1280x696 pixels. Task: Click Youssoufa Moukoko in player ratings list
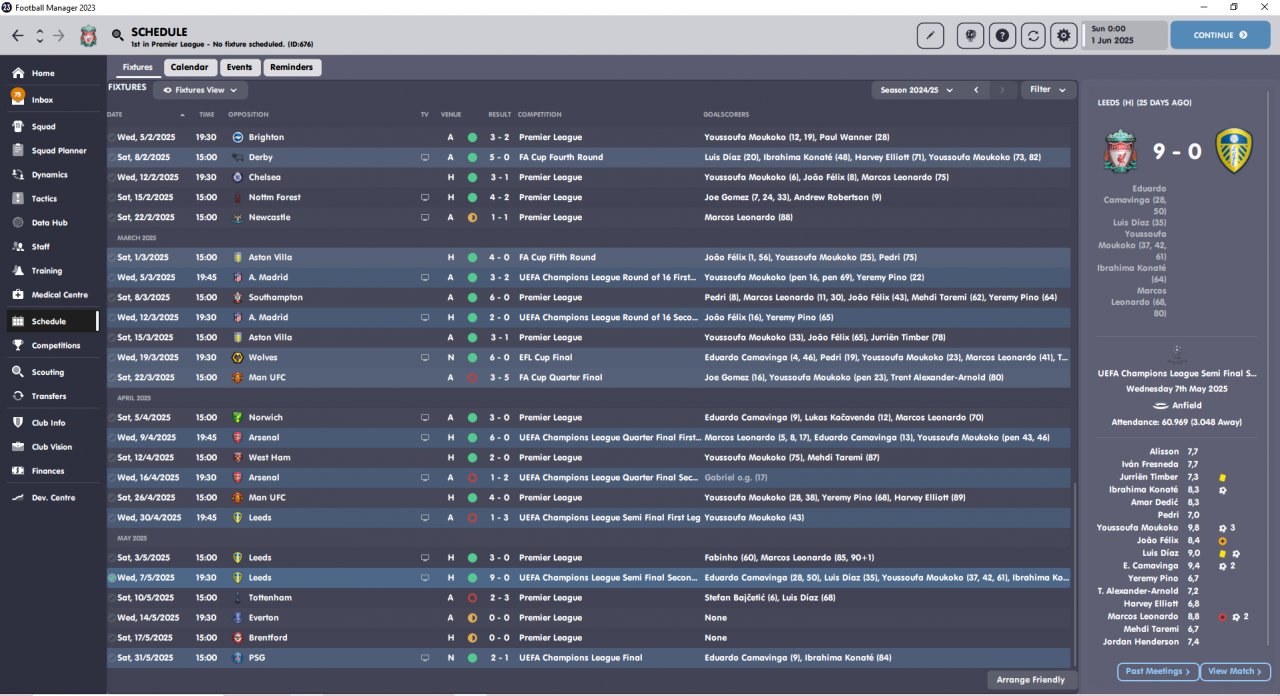pos(1137,528)
